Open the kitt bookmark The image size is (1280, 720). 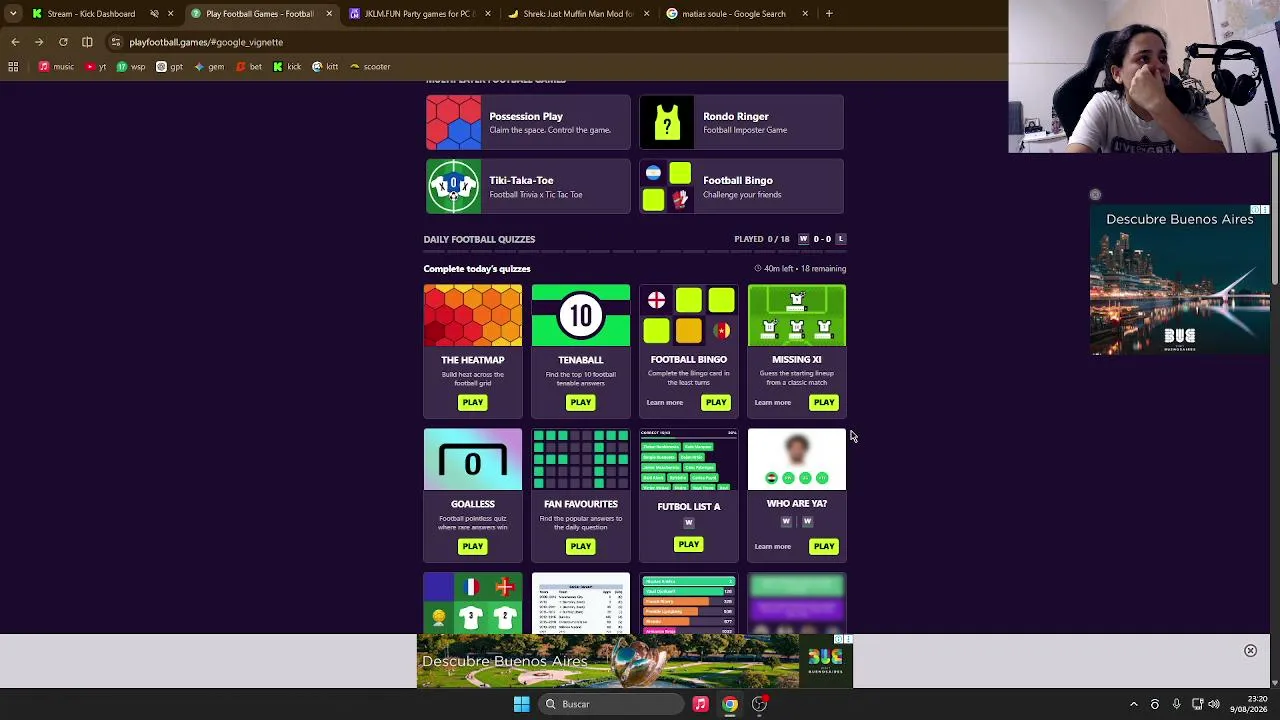click(325, 67)
